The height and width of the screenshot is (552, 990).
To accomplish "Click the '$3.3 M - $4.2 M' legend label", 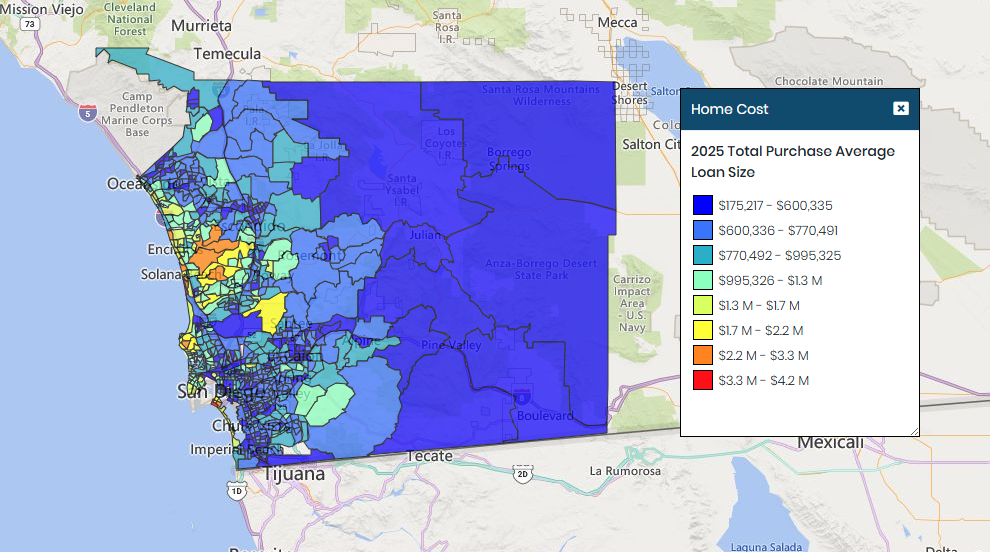I will (x=763, y=381).
